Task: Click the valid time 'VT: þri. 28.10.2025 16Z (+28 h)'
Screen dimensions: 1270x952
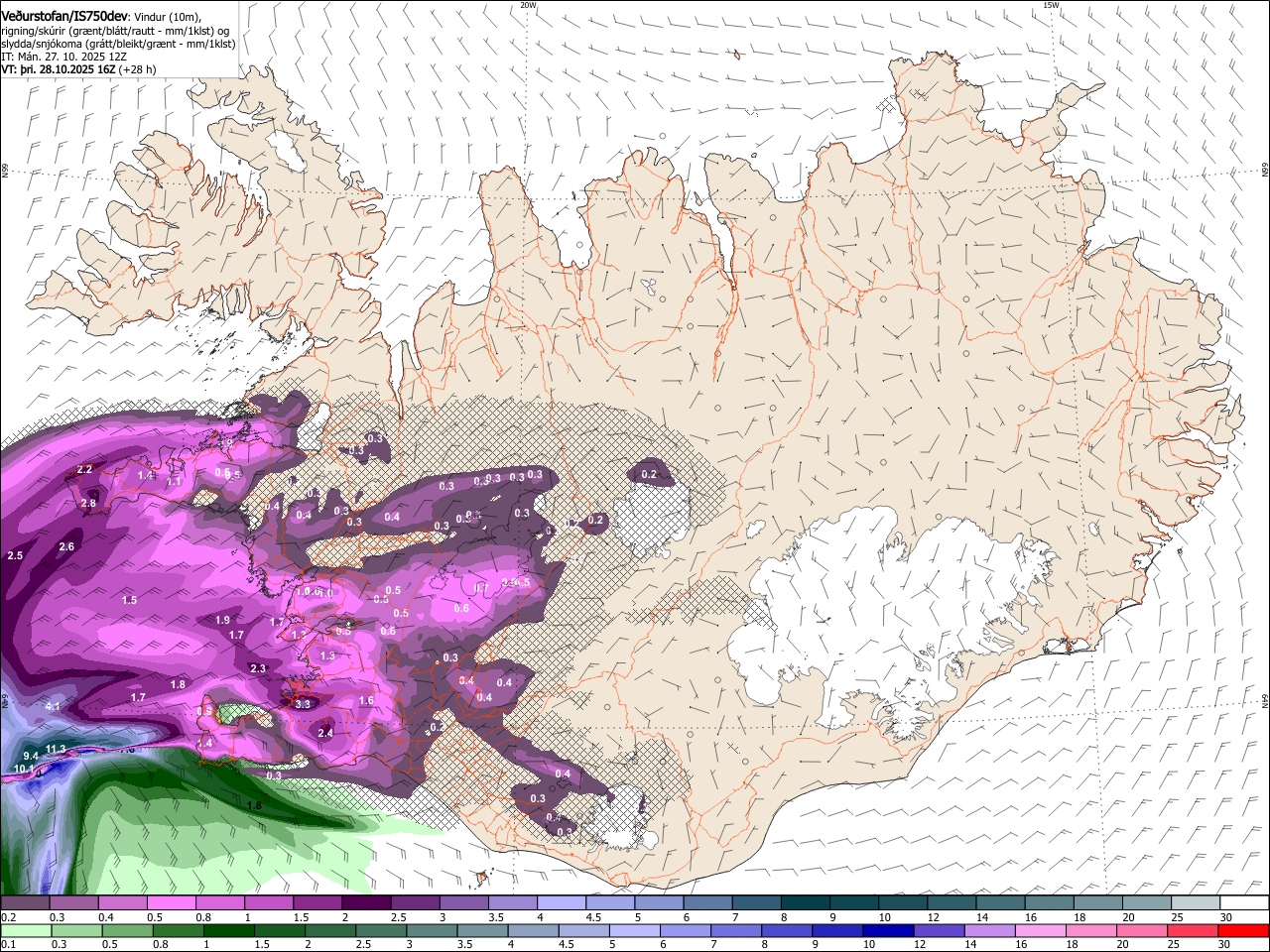Action: click(x=78, y=70)
